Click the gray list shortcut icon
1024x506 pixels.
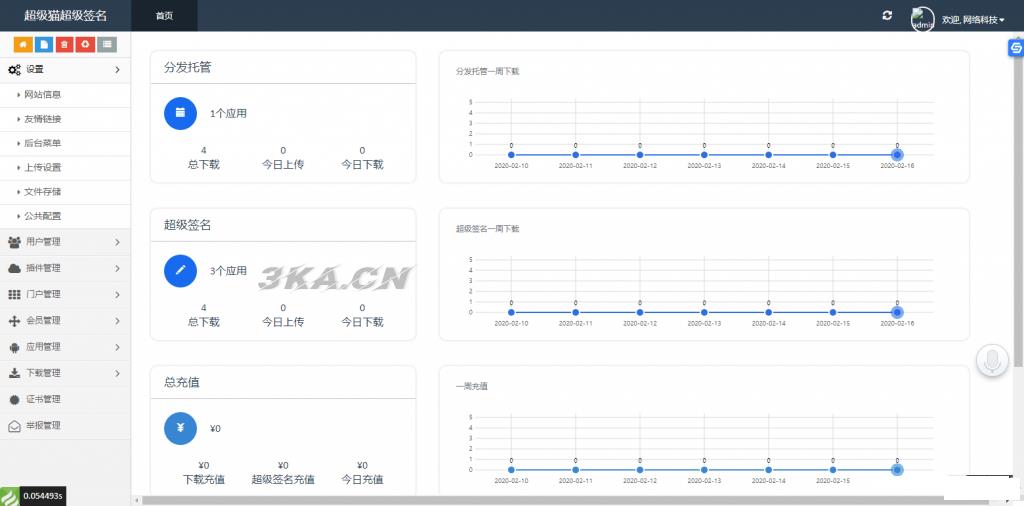click(107, 44)
